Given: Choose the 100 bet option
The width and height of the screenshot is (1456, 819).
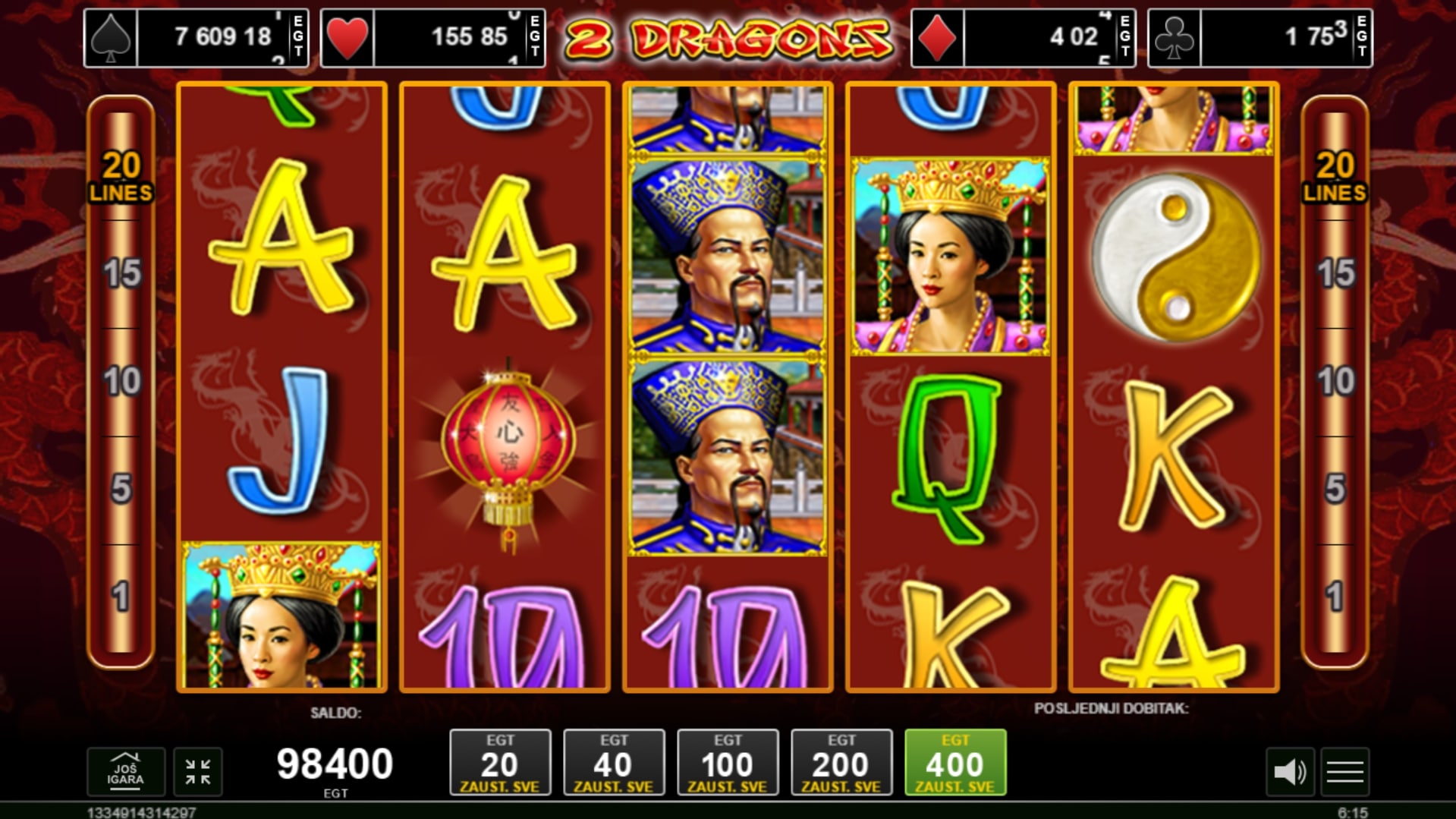Looking at the screenshot, I should point(728,762).
